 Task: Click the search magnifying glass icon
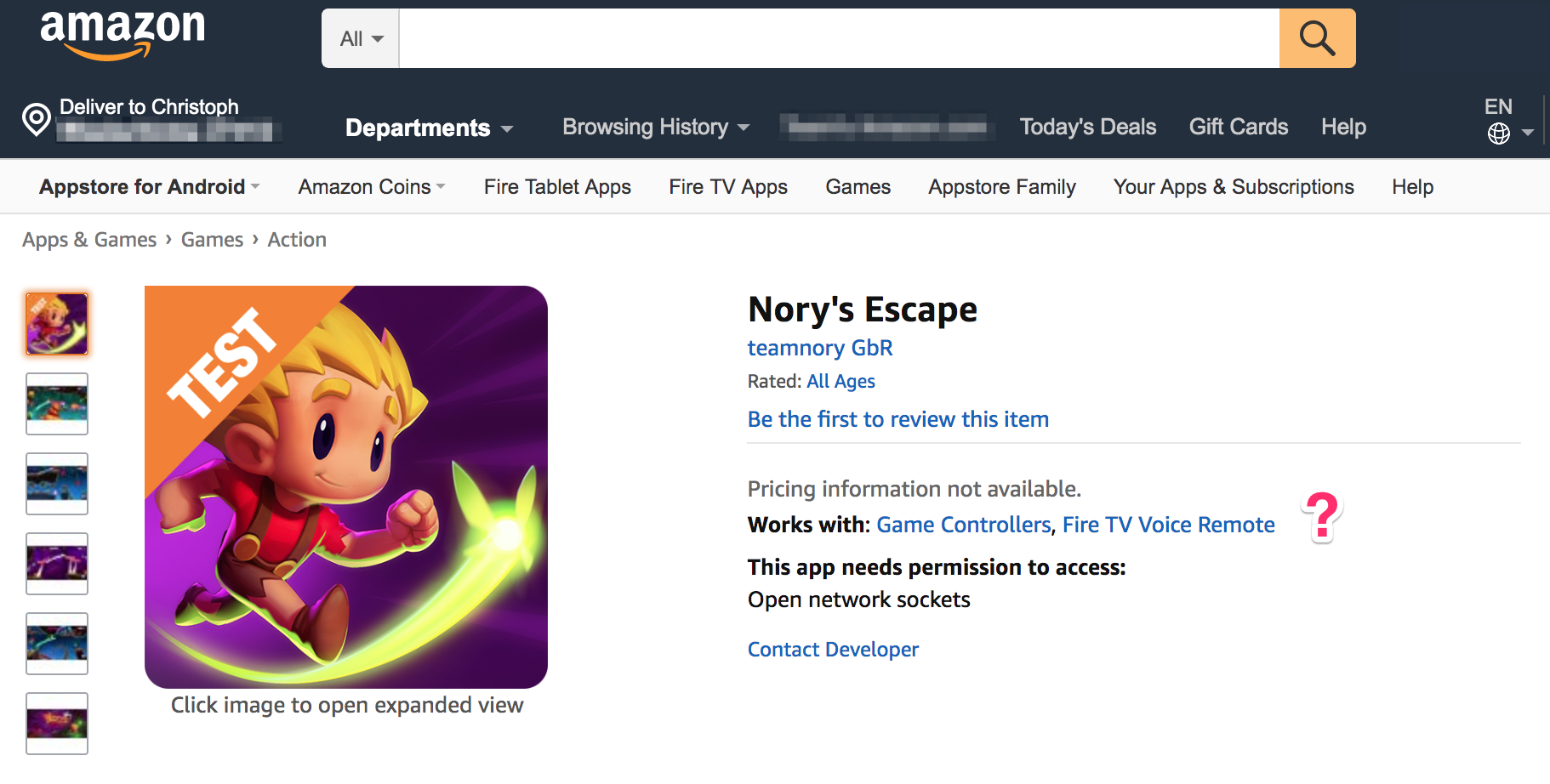[x=1316, y=37]
